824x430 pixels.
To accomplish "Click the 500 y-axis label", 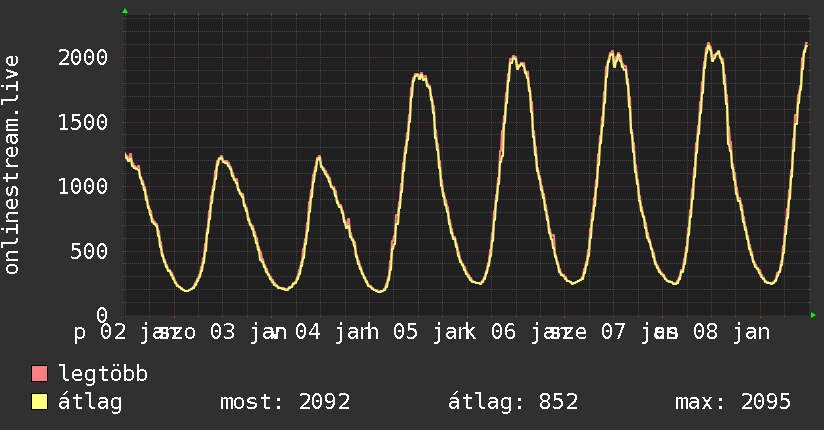I will point(89,251).
